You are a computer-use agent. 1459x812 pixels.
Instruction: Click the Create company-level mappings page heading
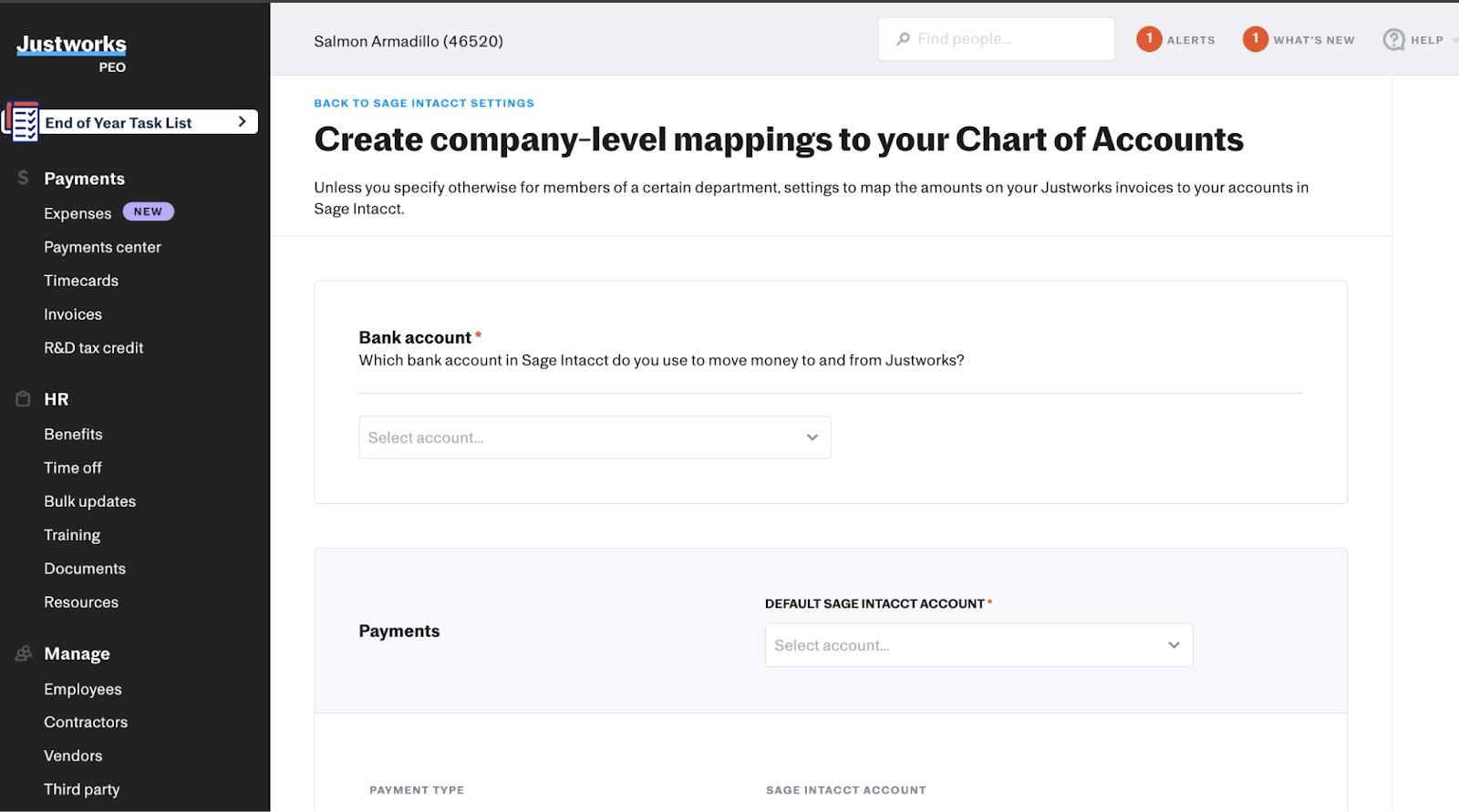779,139
